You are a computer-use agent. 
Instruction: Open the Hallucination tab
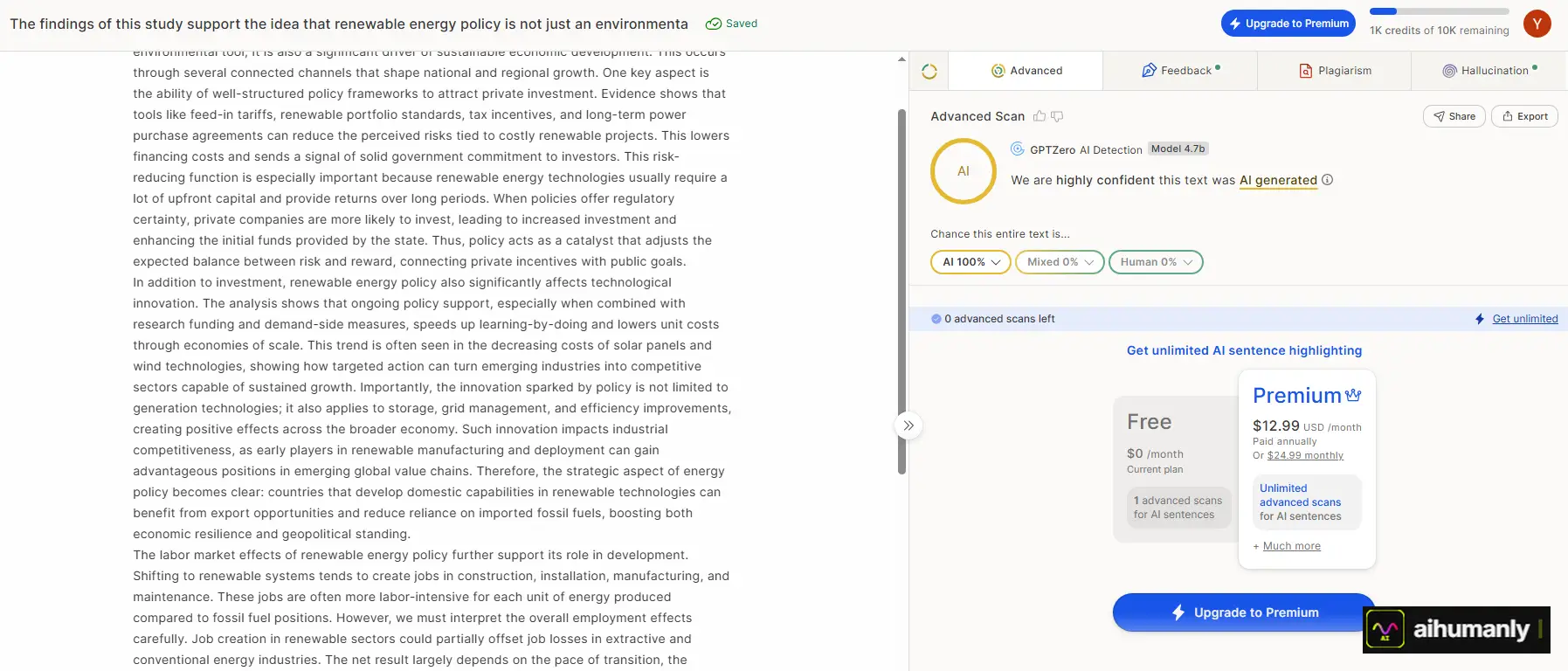point(1489,71)
